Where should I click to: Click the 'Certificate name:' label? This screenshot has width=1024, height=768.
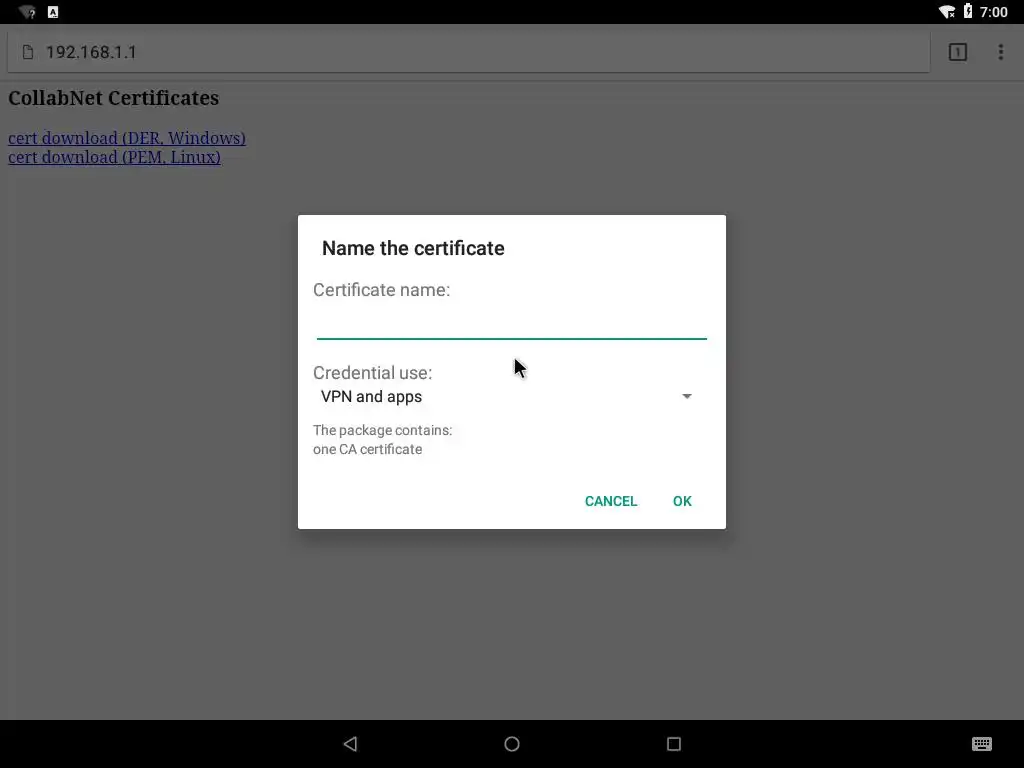(381, 290)
